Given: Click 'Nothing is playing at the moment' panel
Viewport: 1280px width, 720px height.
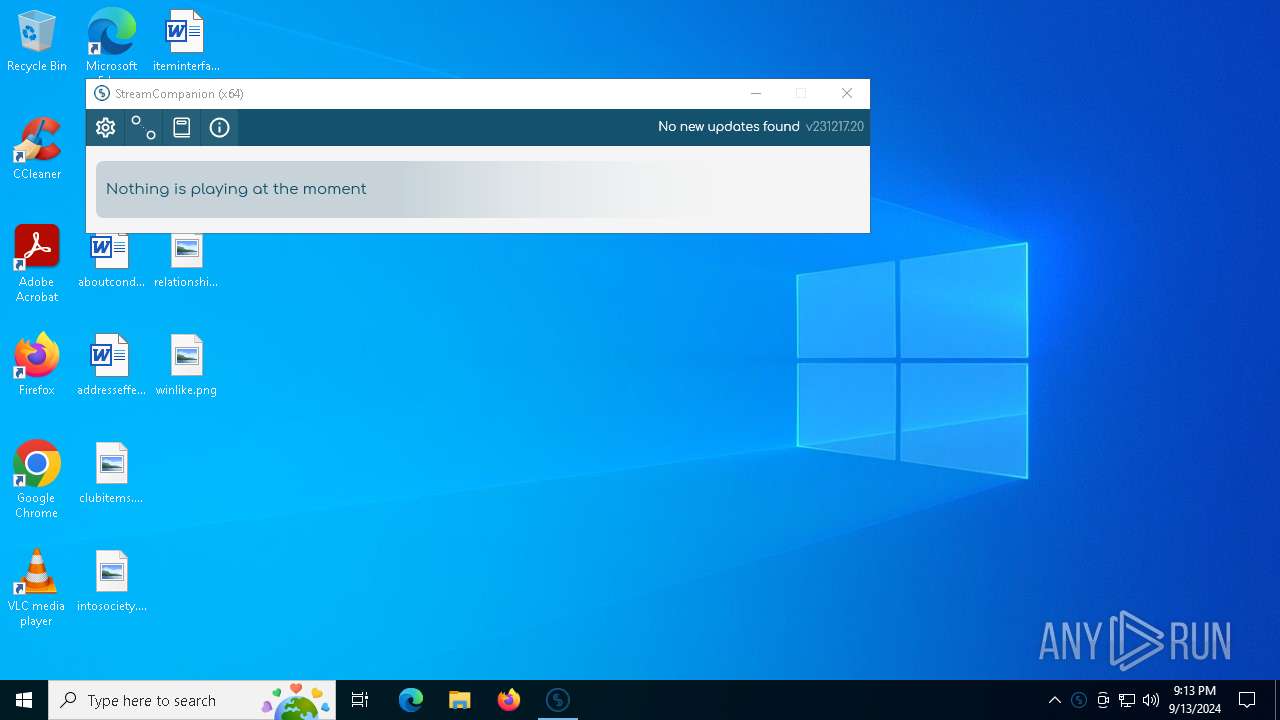Looking at the screenshot, I should 406,189.
